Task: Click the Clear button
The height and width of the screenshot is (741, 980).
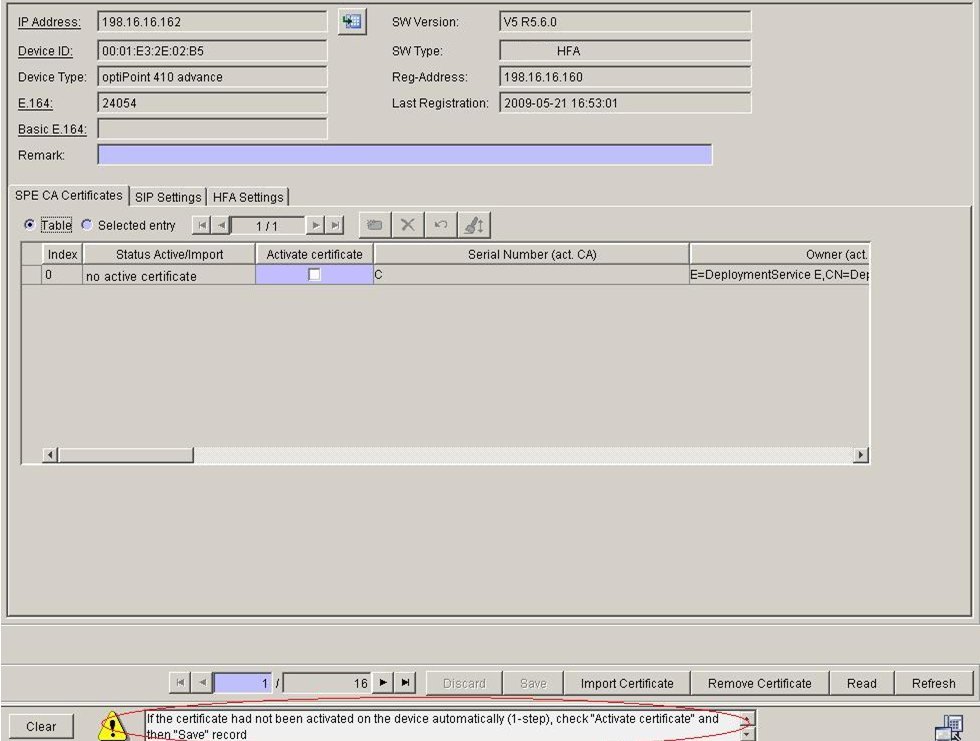Action: [x=41, y=726]
